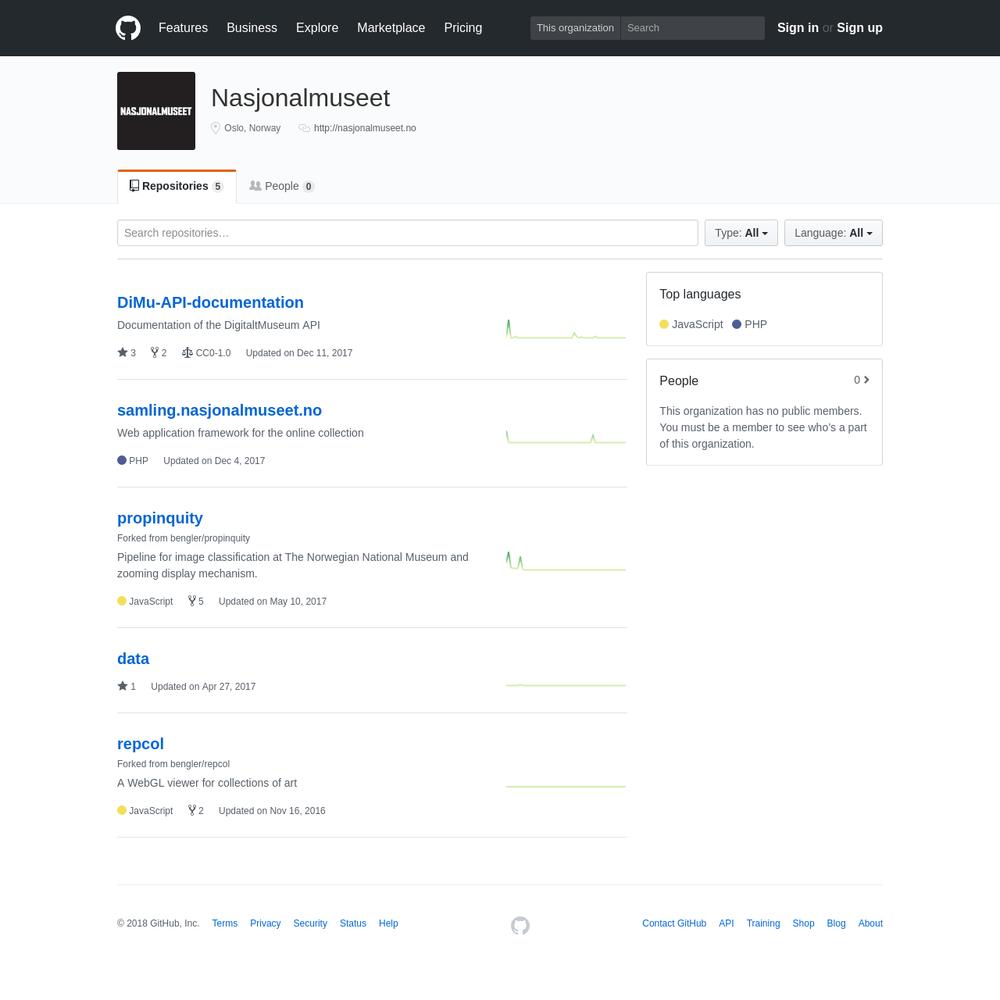Click the location pin icon near Oslo, Norway
Image resolution: width=1000 pixels, height=1000 pixels.
(216, 128)
